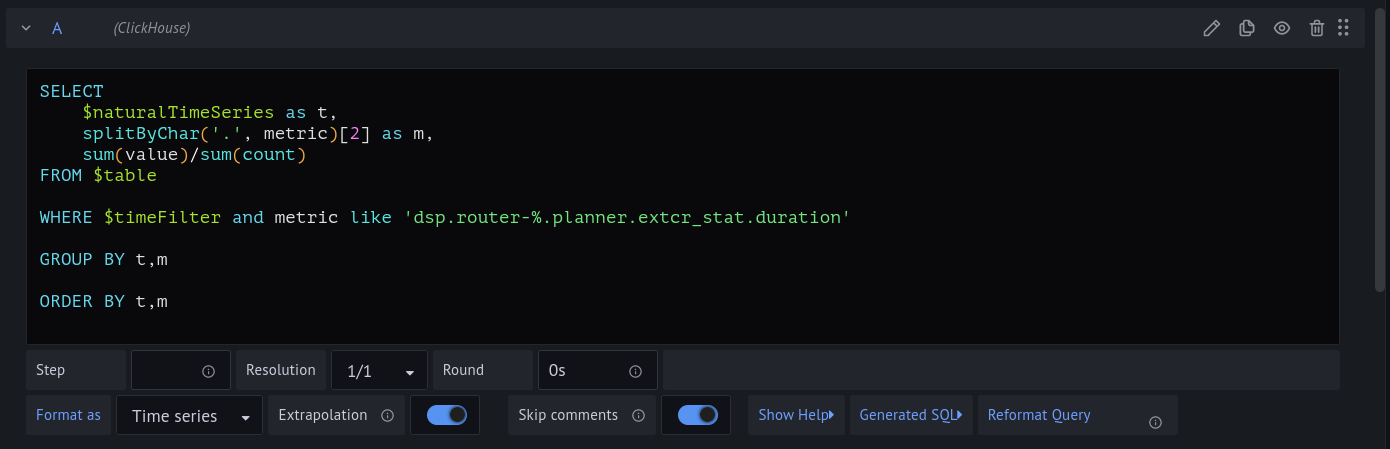Toggle the Extrapolation switch
The width and height of the screenshot is (1390, 449).
[x=446, y=415]
